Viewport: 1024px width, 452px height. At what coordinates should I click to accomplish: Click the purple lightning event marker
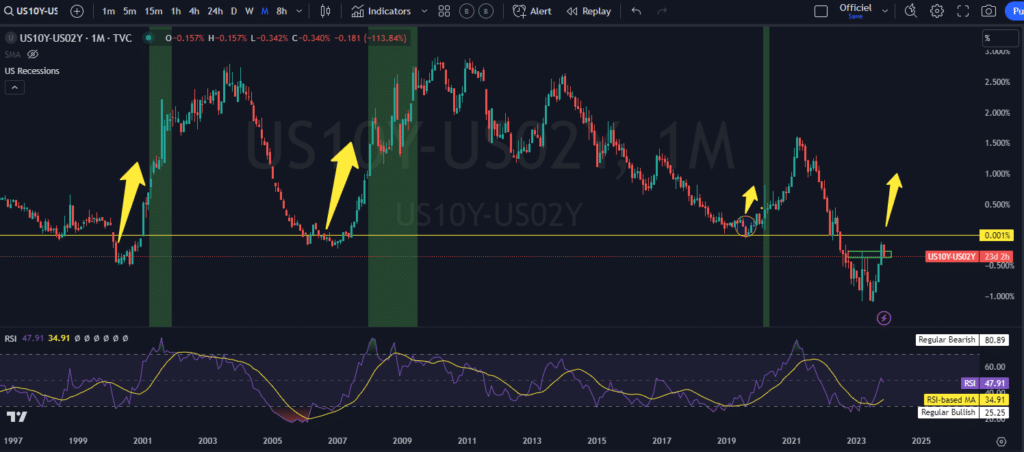884,318
